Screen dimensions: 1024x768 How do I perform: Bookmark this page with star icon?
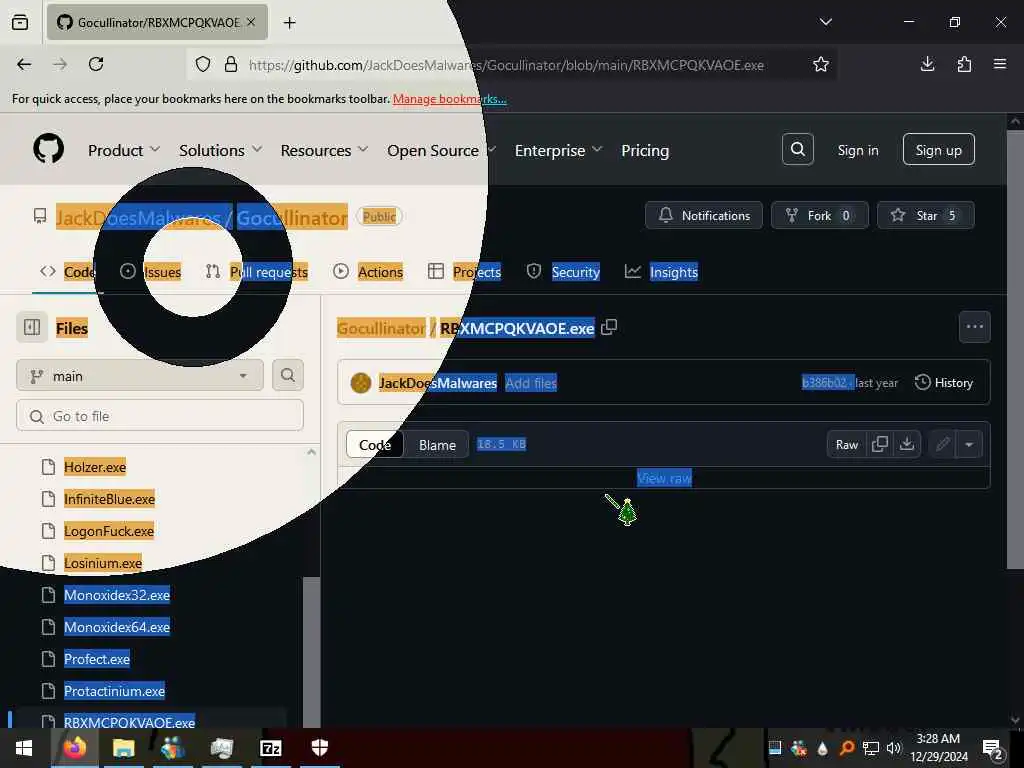click(x=821, y=64)
